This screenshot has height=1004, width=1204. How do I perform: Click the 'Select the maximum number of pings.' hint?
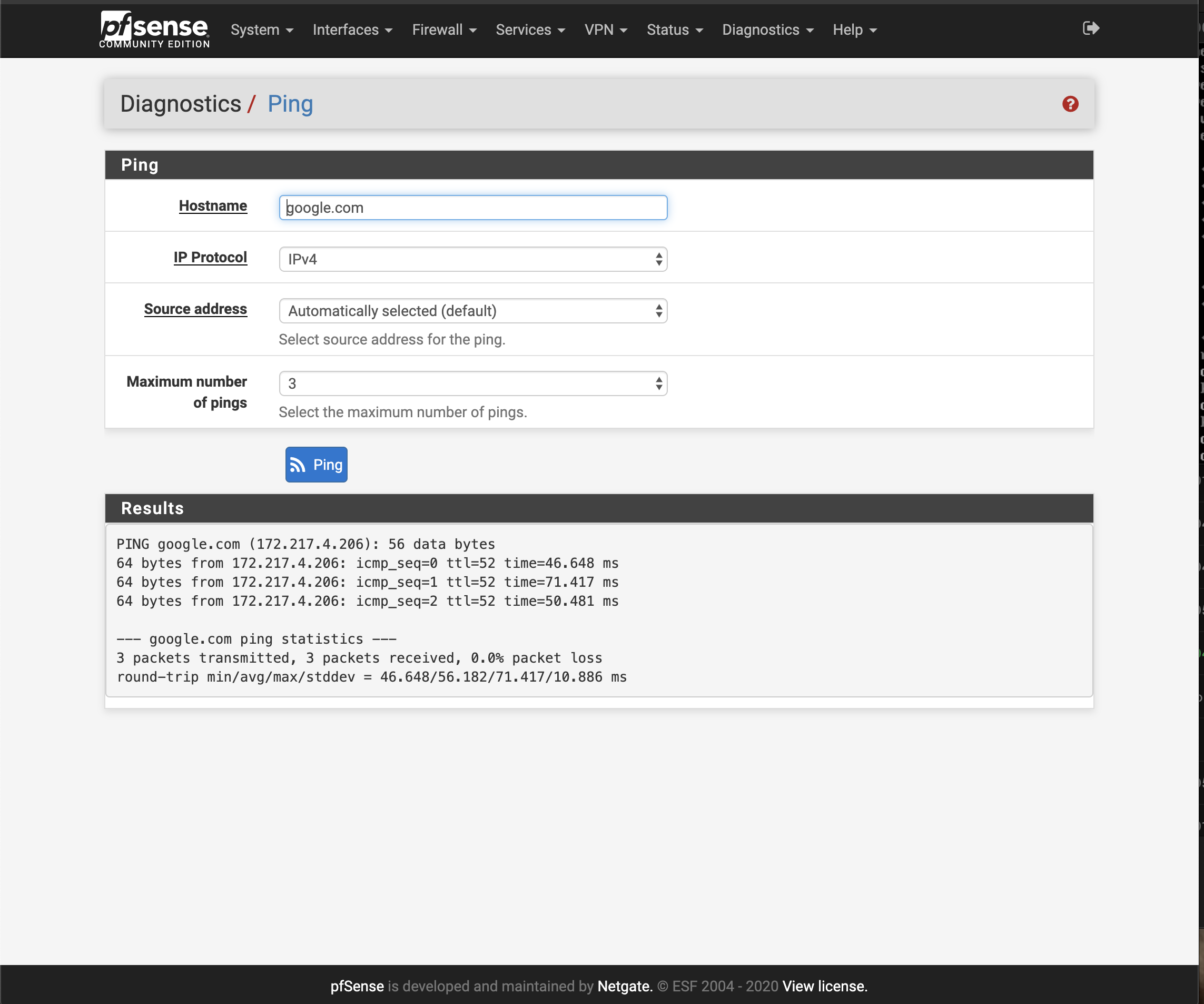[402, 412]
